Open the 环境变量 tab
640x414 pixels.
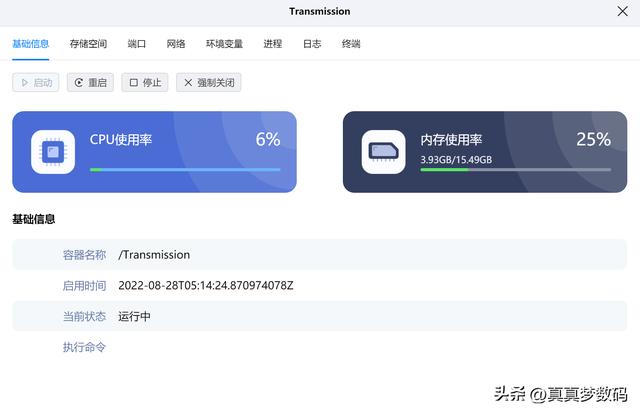[x=224, y=44]
